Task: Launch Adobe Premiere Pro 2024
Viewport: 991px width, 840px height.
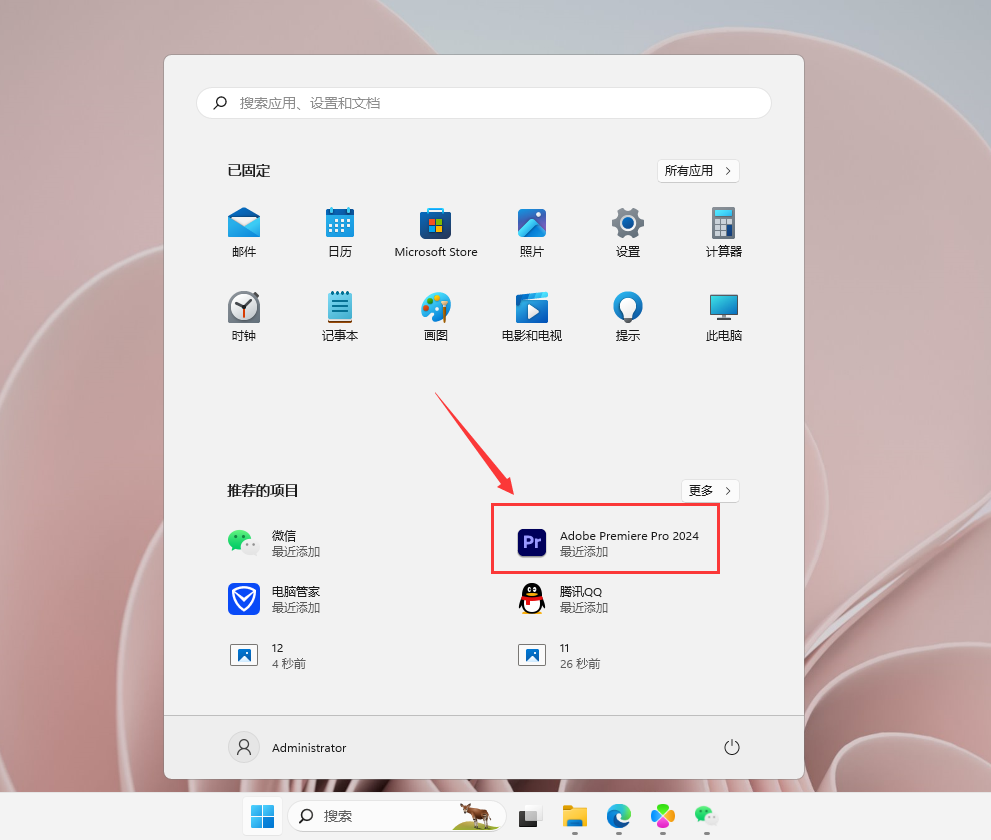Action: (608, 543)
